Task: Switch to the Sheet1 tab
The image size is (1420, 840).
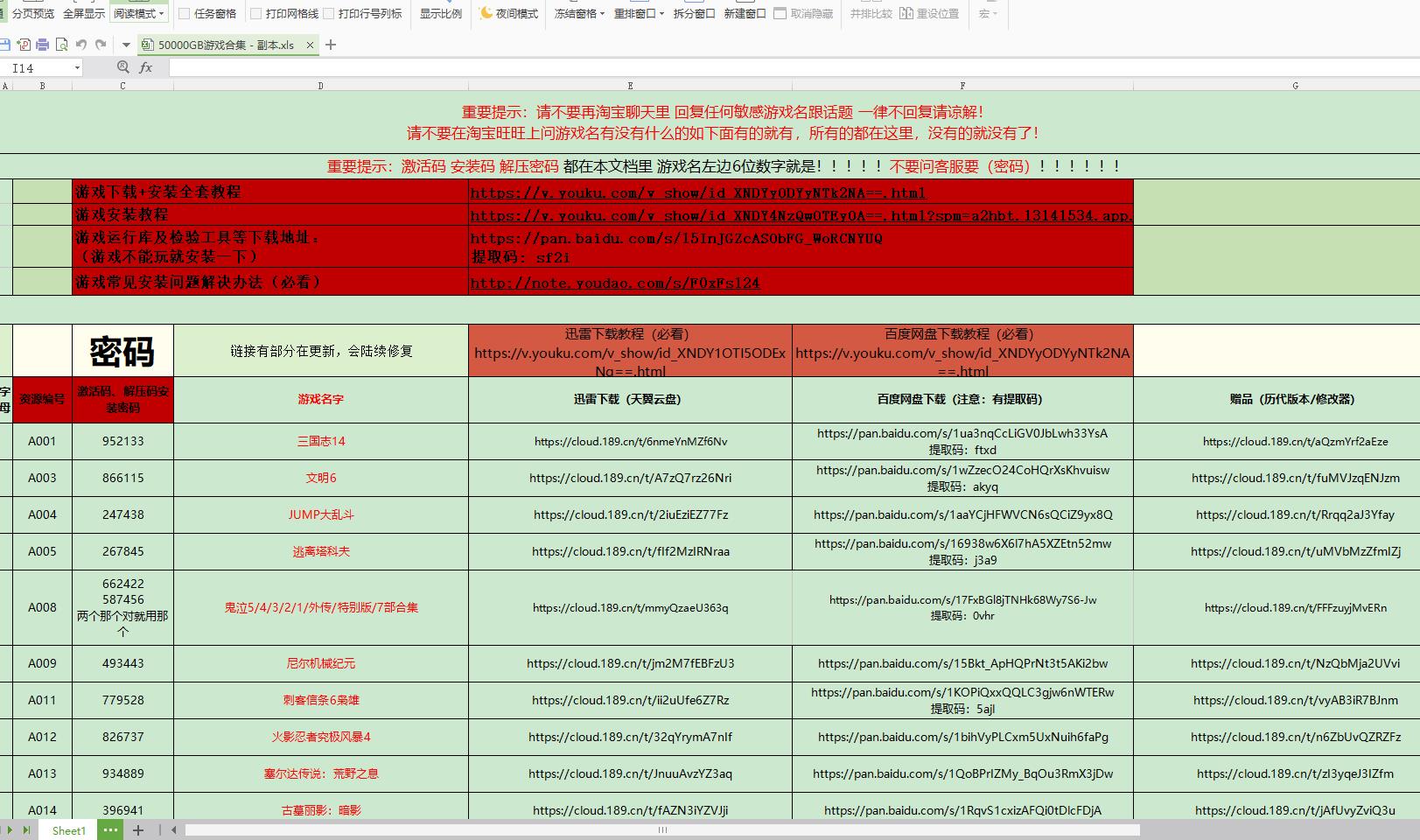Action: click(x=69, y=830)
